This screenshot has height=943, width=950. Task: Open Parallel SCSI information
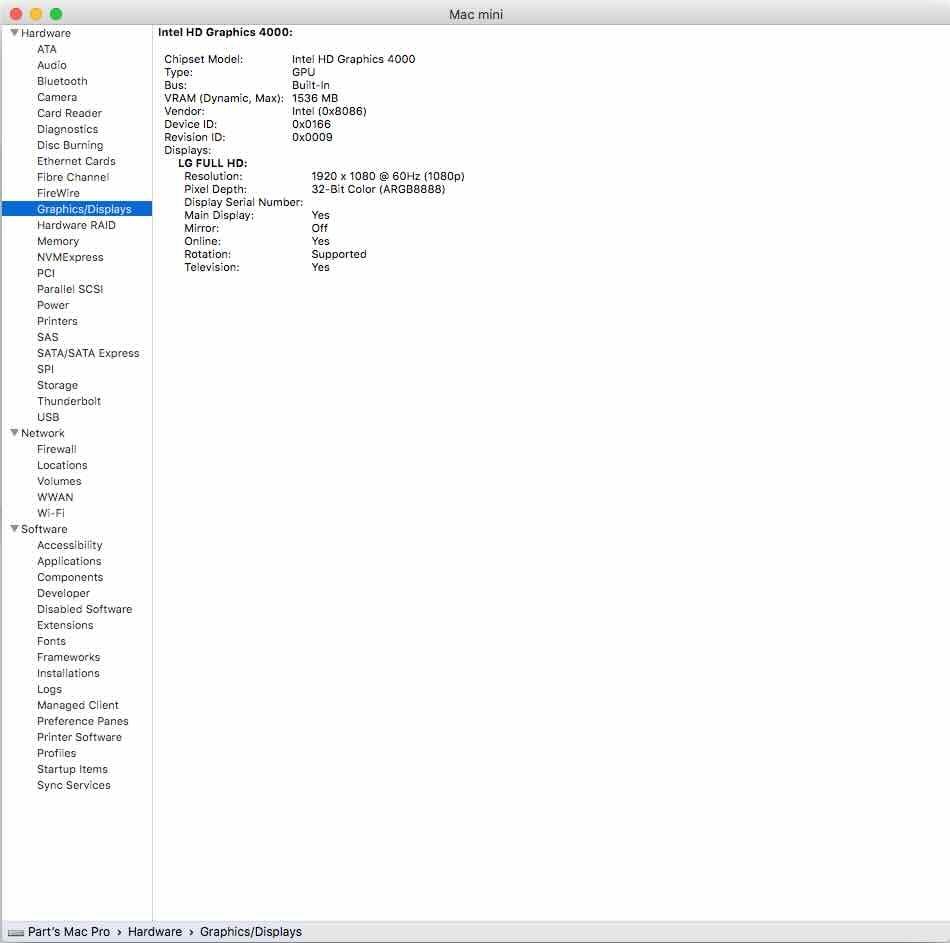(70, 289)
